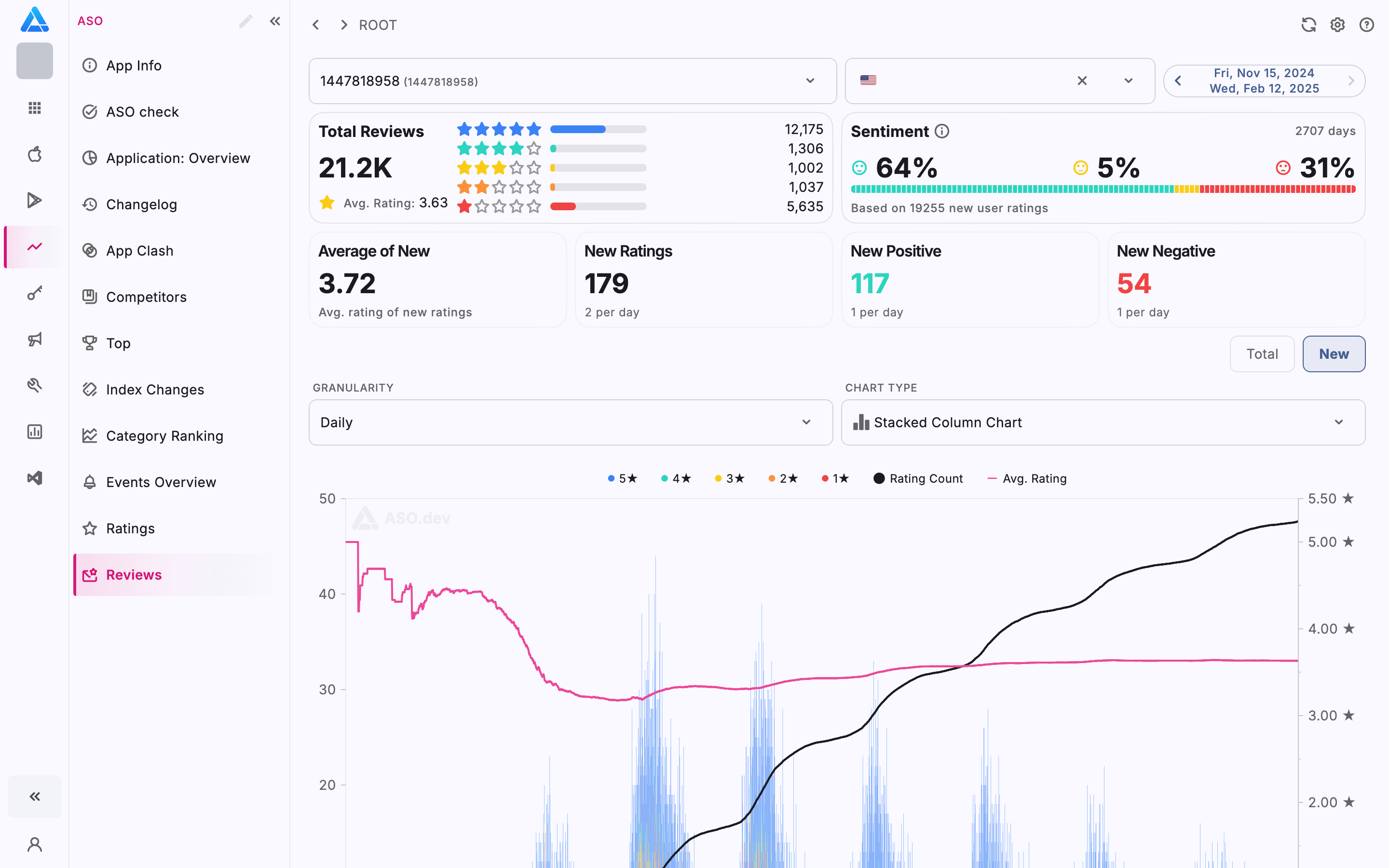
Task: Open Competitors menu item
Action: (178, 297)
